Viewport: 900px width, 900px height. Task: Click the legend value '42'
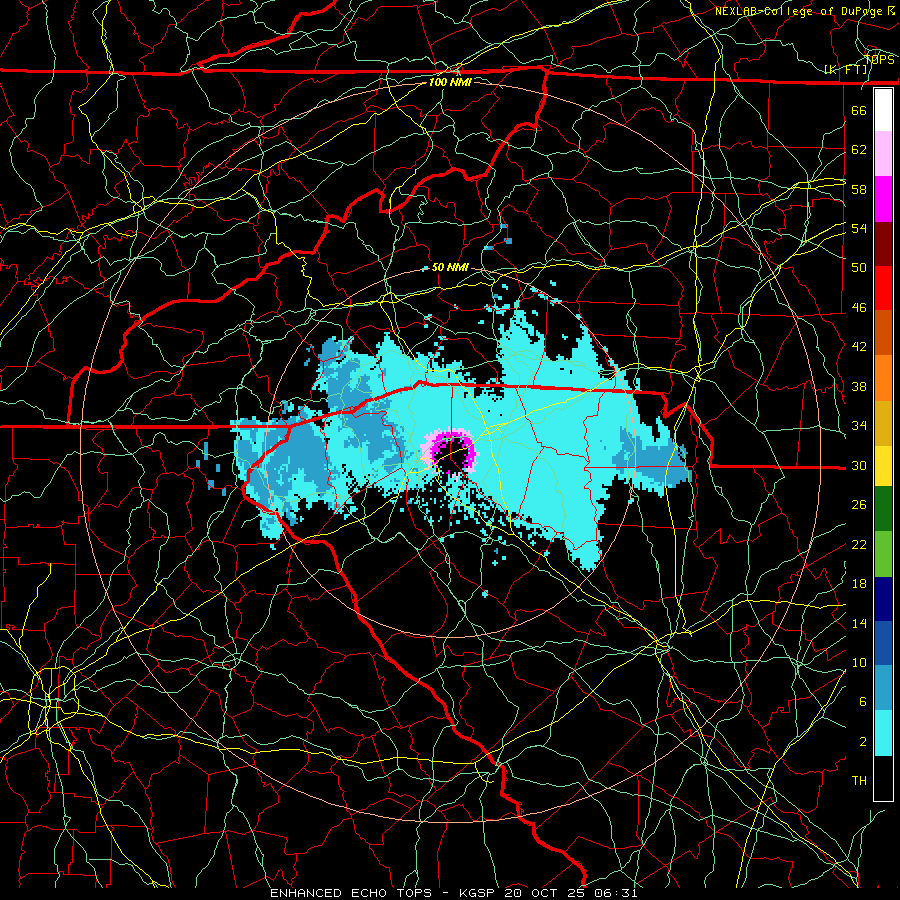tap(859, 347)
